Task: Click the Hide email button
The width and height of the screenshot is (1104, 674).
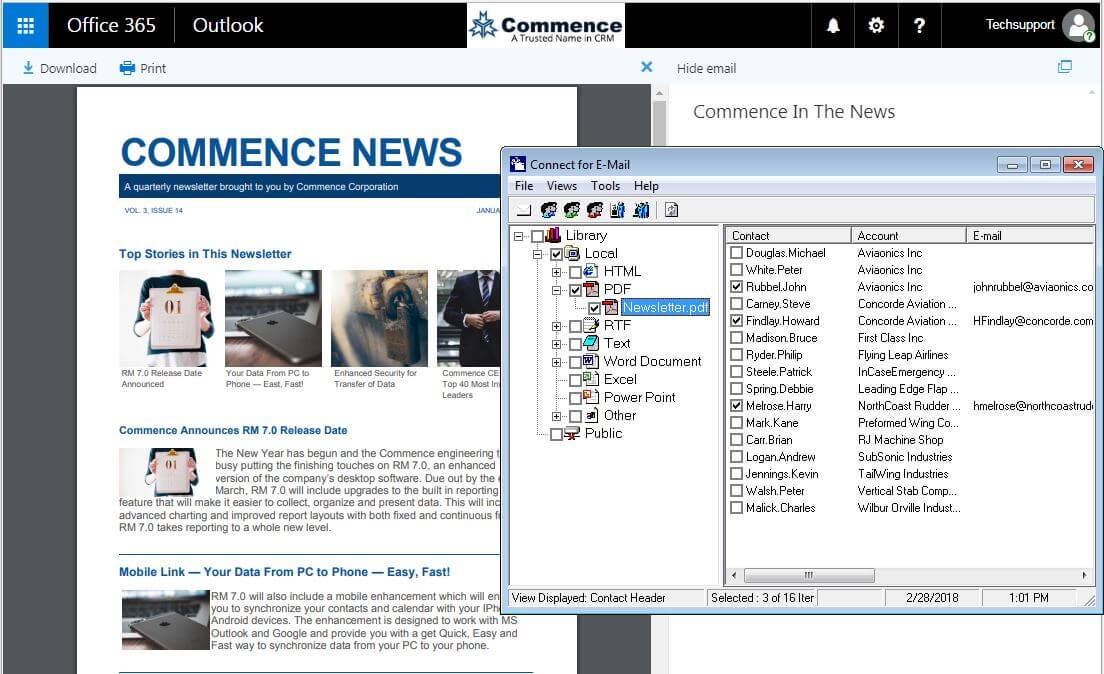Action: point(706,68)
